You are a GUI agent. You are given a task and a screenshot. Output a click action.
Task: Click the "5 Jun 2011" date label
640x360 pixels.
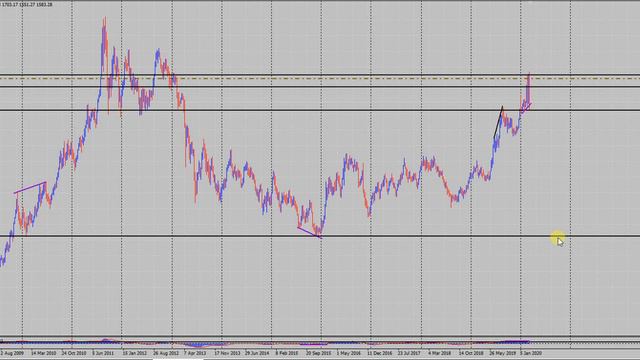[x=103, y=353]
